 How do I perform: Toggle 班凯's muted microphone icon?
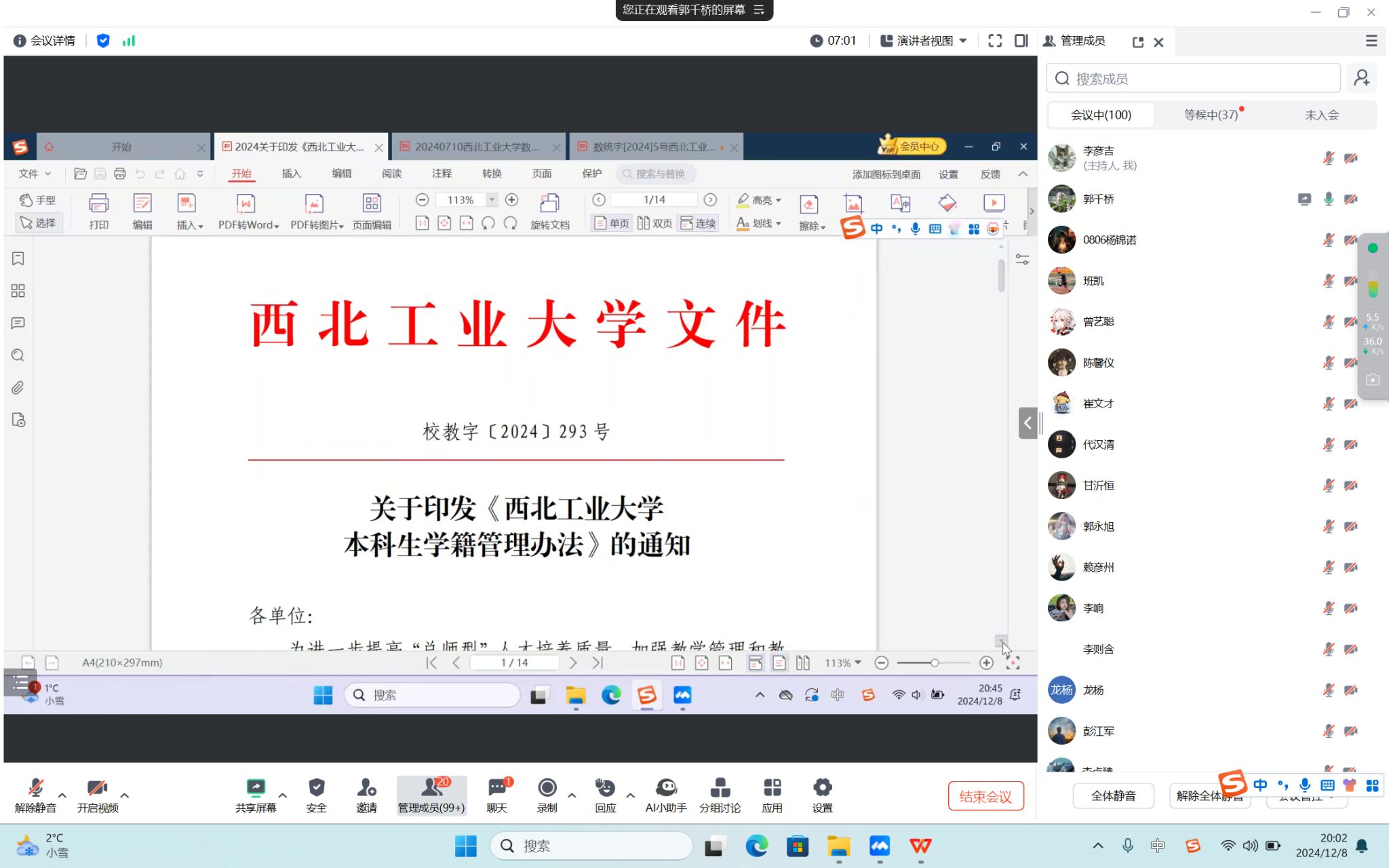point(1328,281)
